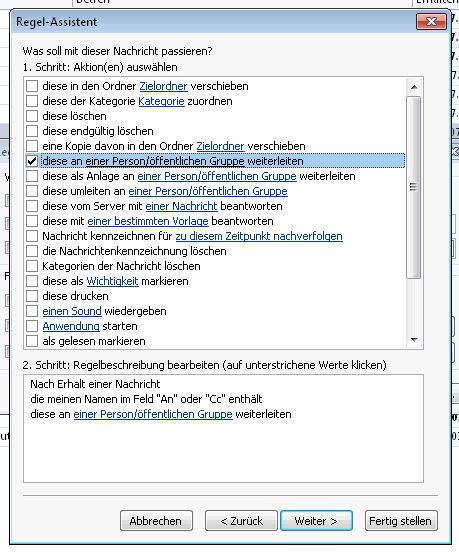Viewport: 459px width, 556px height.
Task: Open 'einer bestimmten Vorlage' link
Action: pos(148,221)
